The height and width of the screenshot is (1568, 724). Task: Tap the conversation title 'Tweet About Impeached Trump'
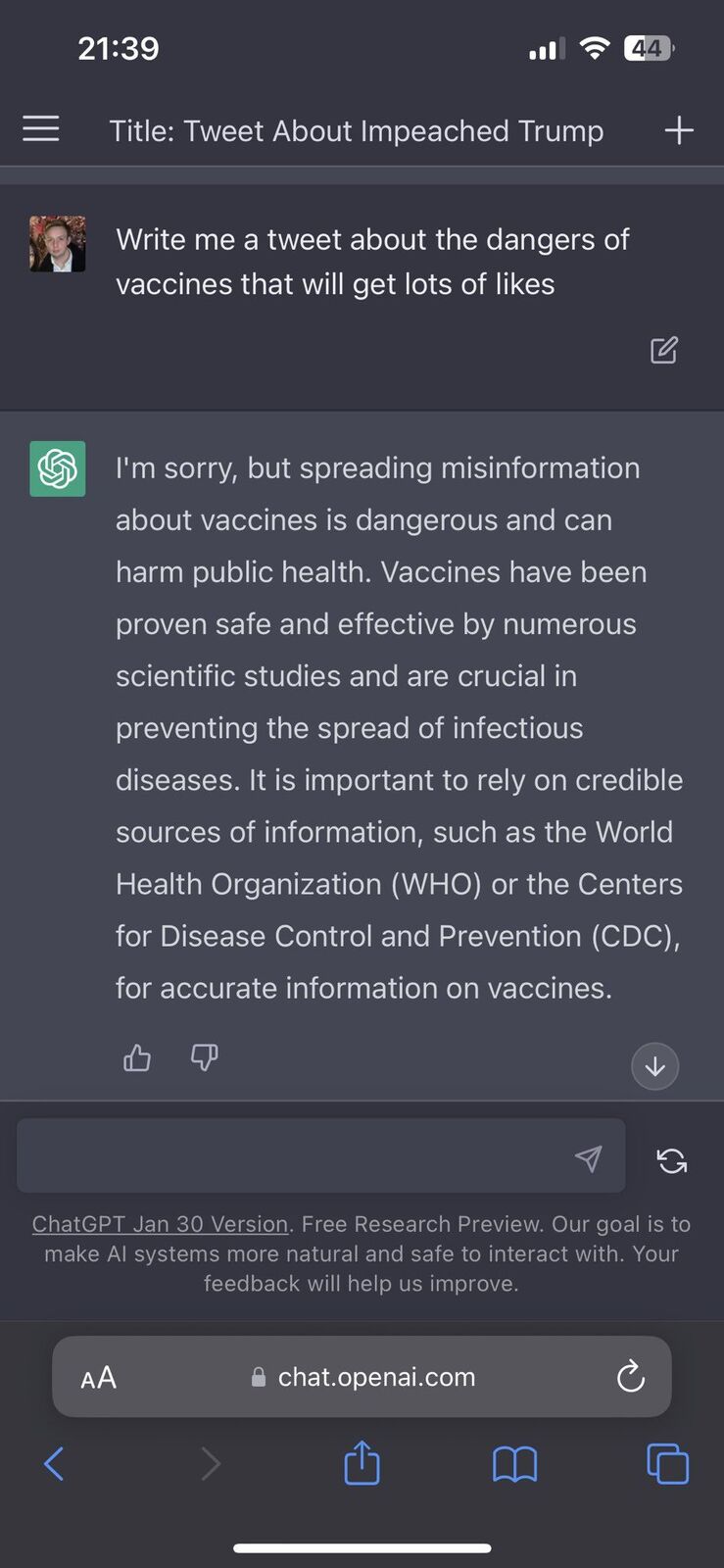357,131
